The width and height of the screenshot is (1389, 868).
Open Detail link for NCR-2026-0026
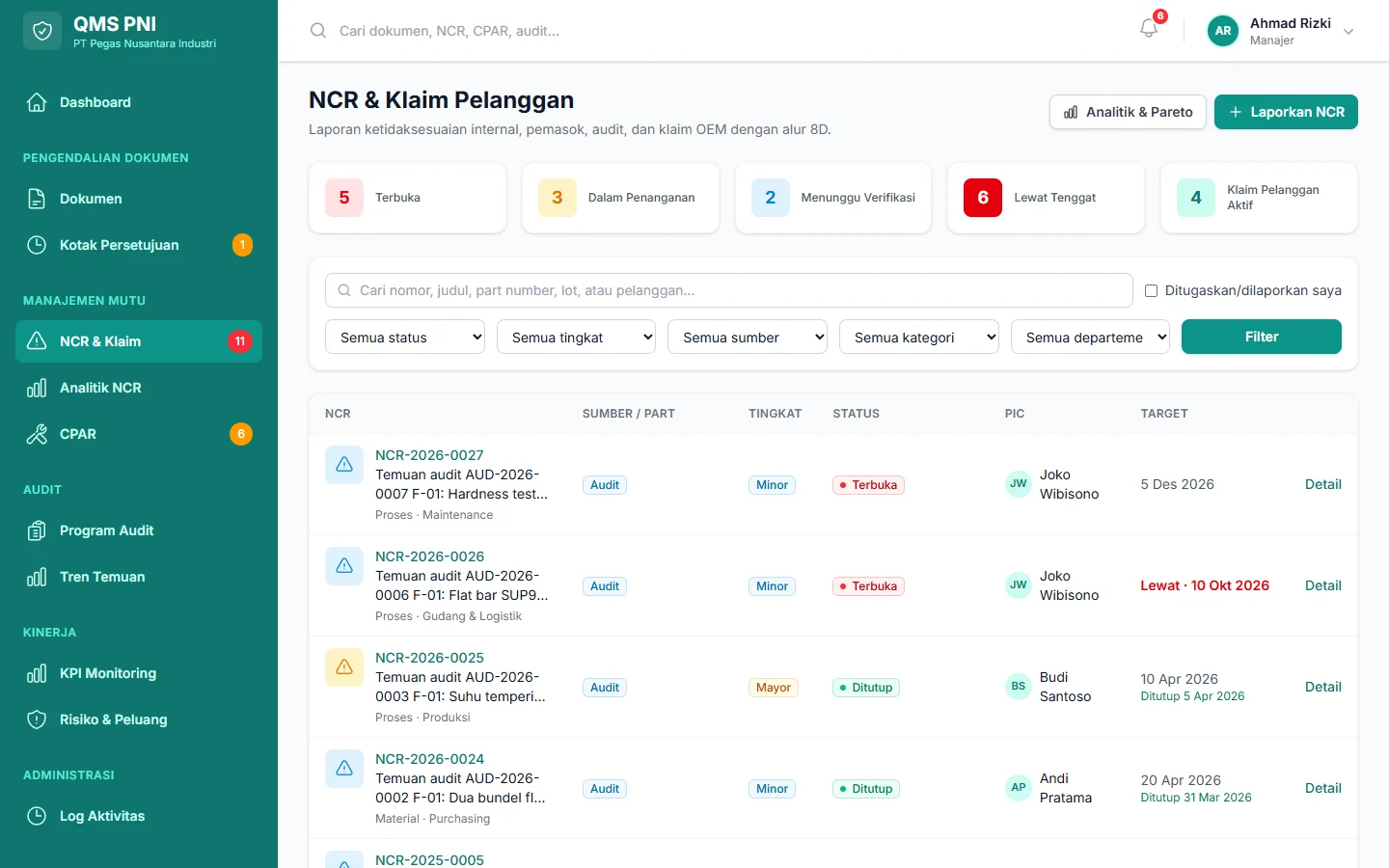(x=1323, y=585)
